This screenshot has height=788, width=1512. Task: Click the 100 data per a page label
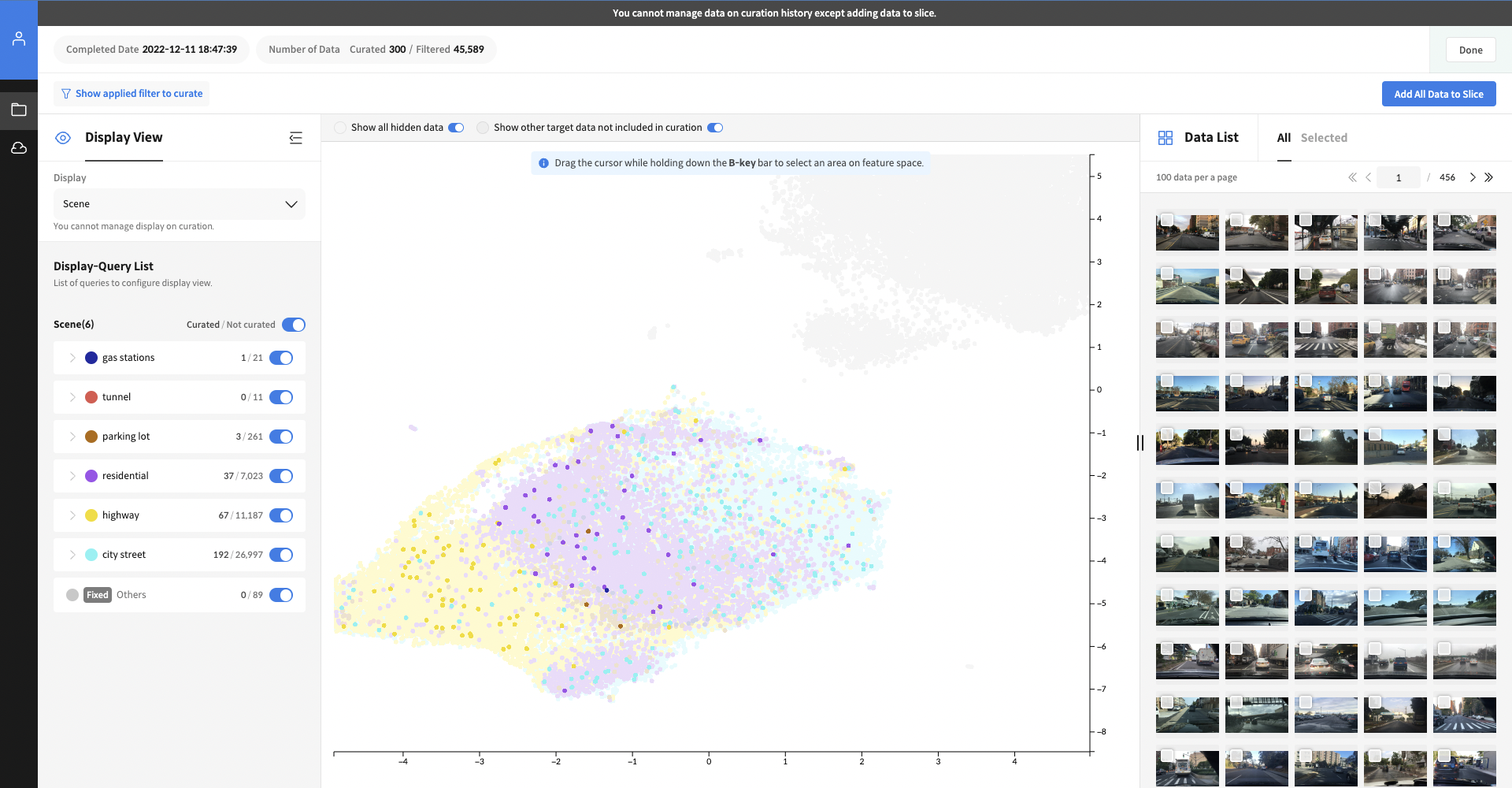pyautogui.click(x=1196, y=177)
